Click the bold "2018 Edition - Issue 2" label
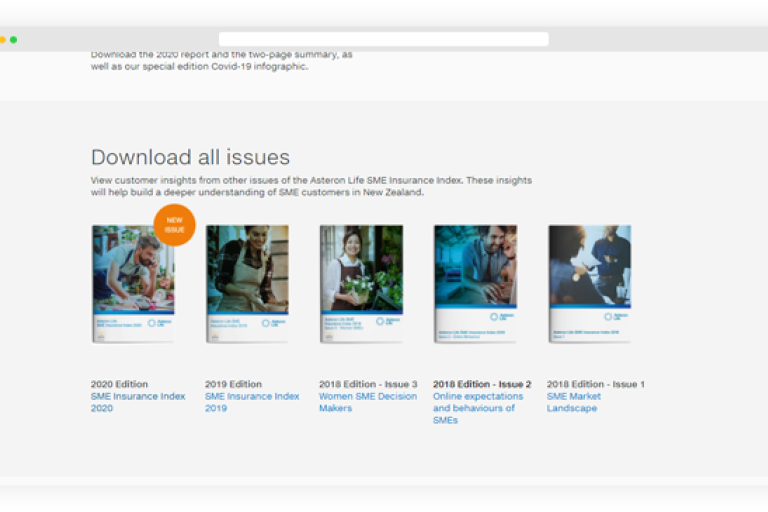The height and width of the screenshot is (512, 768). pos(482,384)
